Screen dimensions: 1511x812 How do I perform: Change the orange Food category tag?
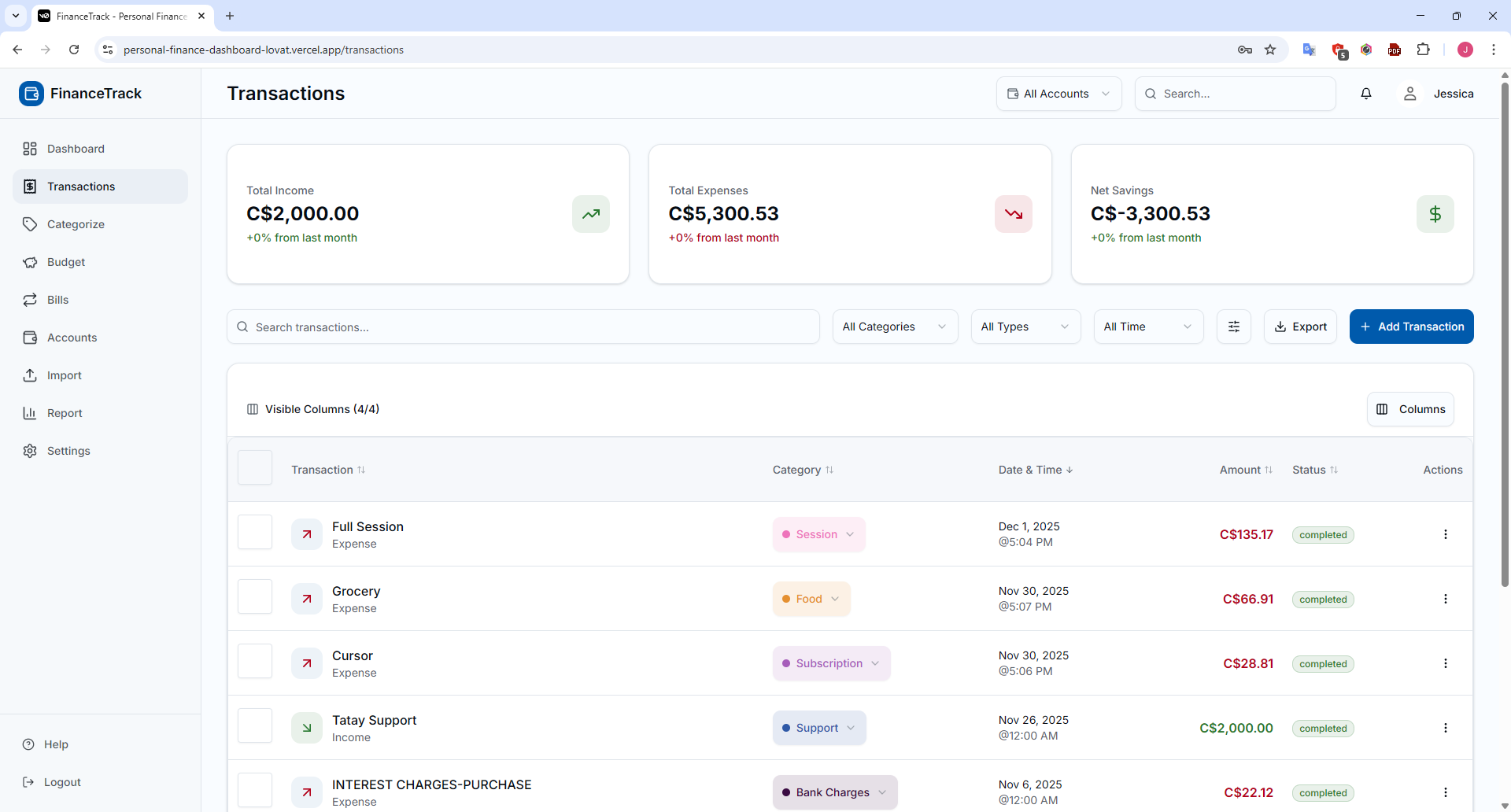811,599
